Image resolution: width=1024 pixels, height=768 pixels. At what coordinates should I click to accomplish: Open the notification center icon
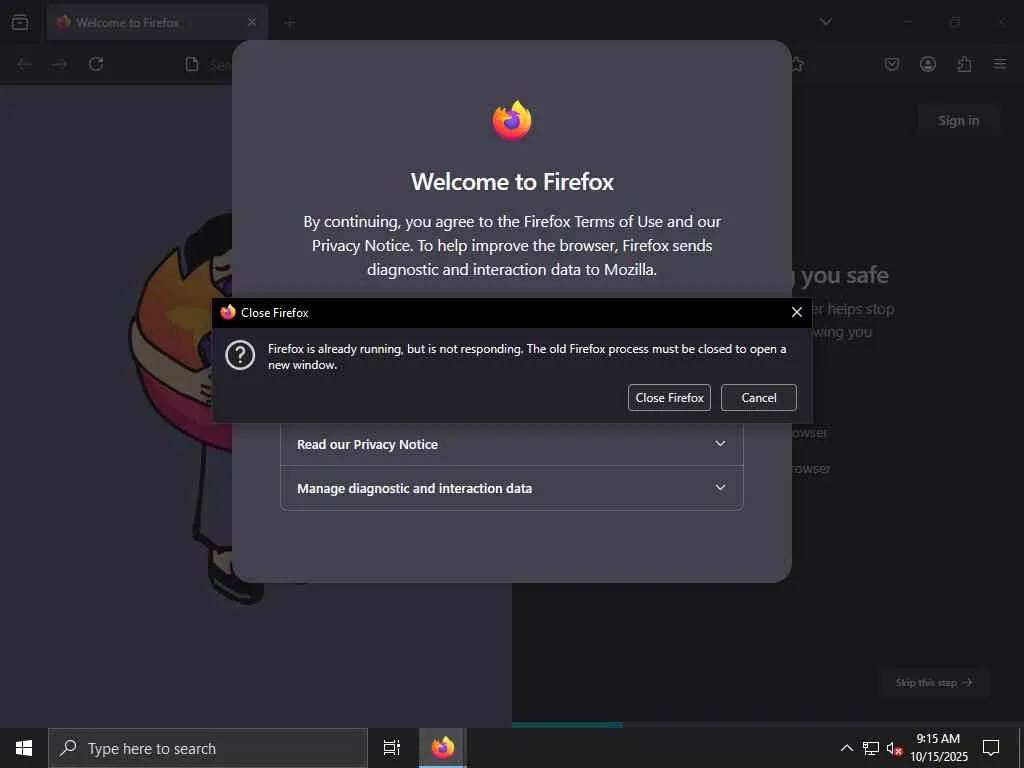coord(991,748)
